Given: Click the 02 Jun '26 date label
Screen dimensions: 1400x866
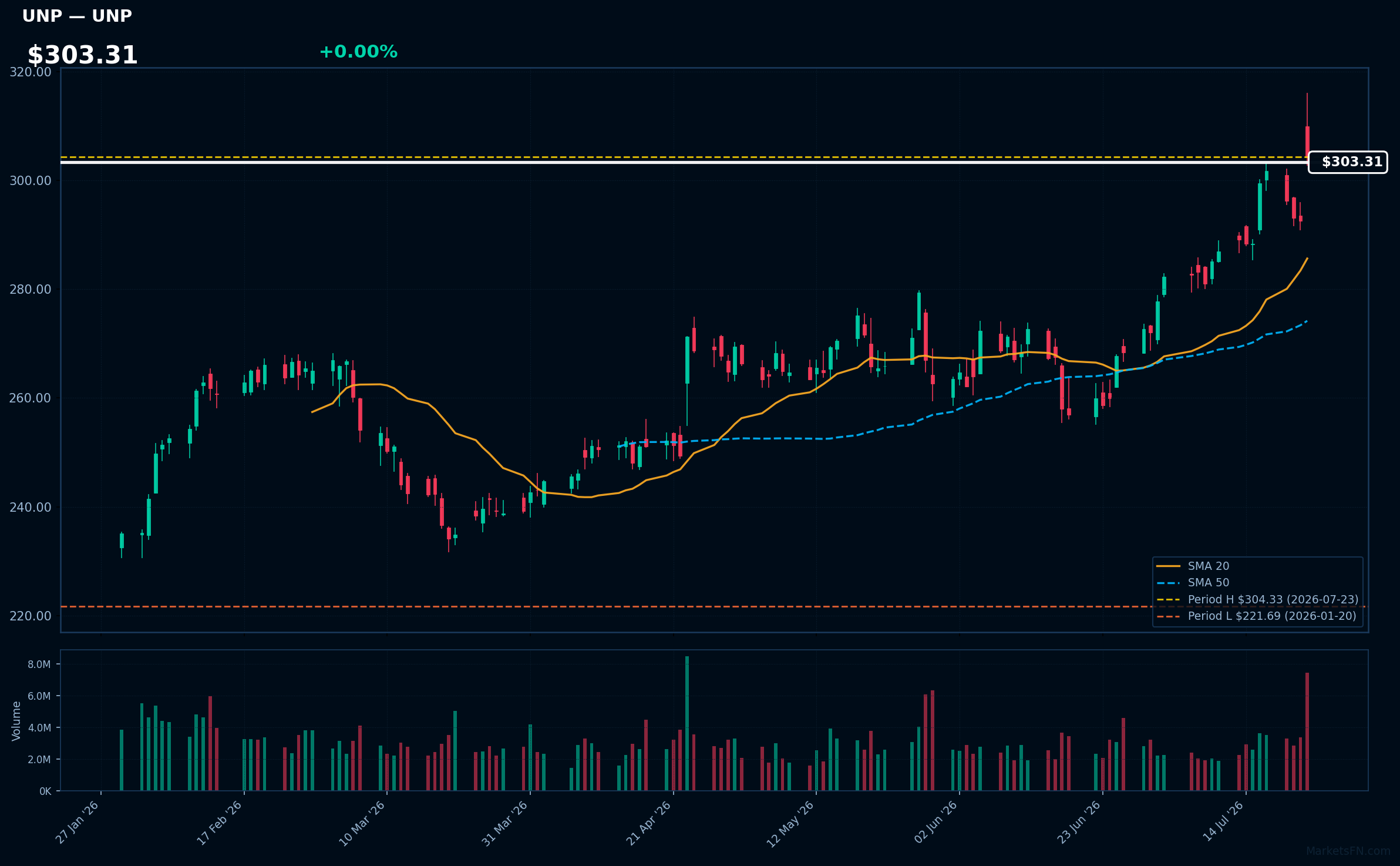Looking at the screenshot, I should tap(936, 823).
